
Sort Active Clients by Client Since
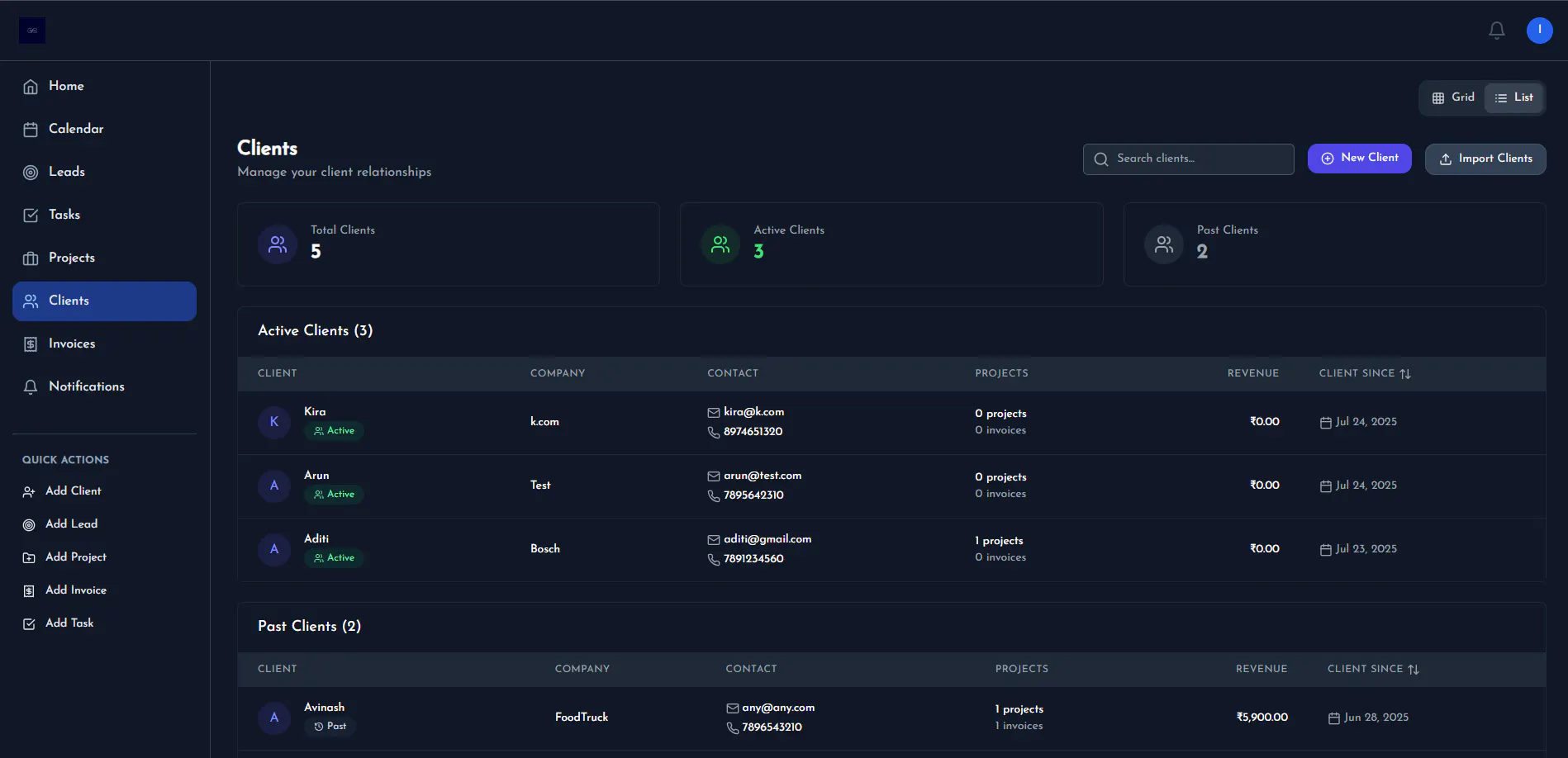click(x=1365, y=373)
